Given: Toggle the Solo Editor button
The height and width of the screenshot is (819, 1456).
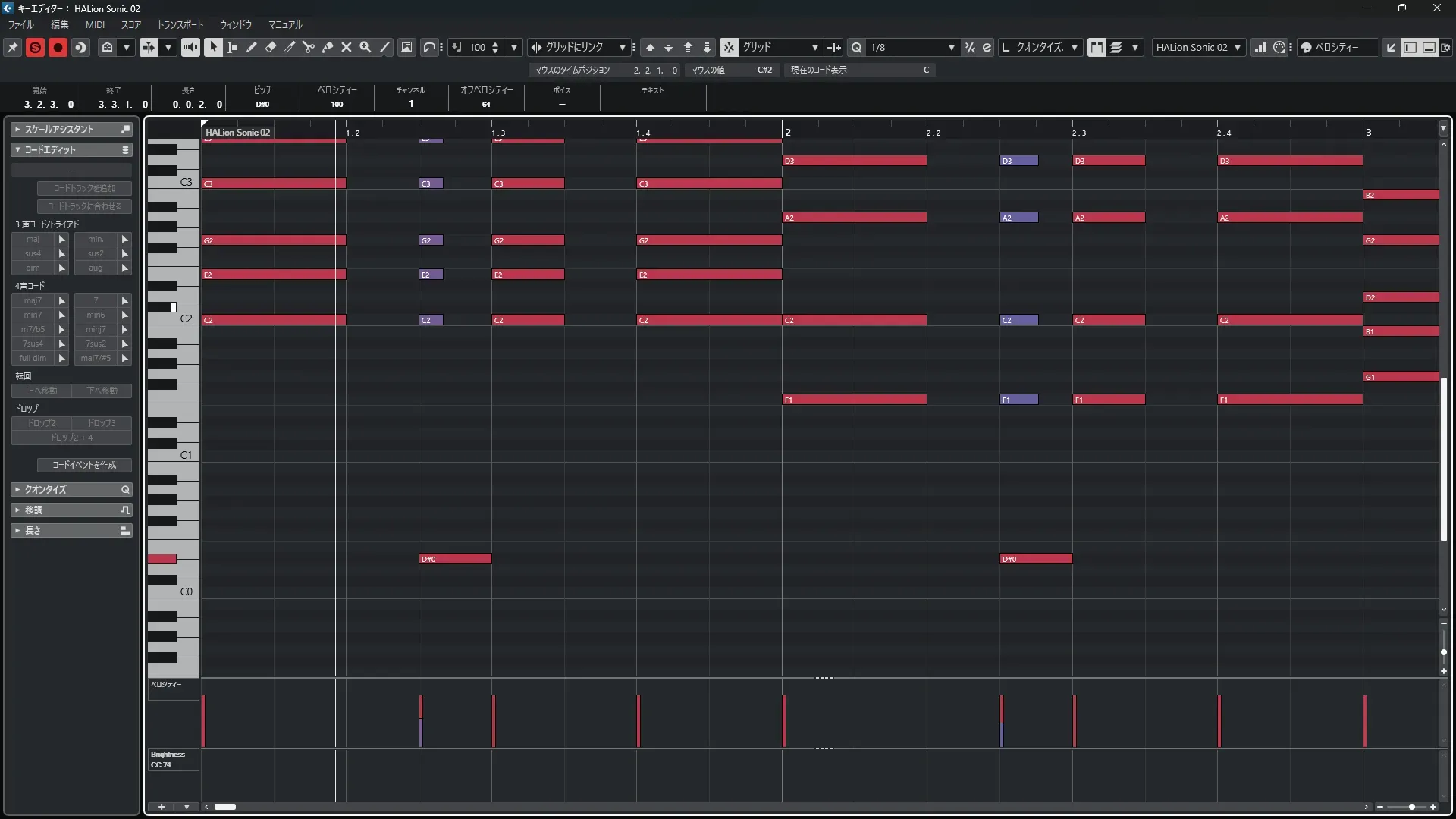Looking at the screenshot, I should point(35,47).
